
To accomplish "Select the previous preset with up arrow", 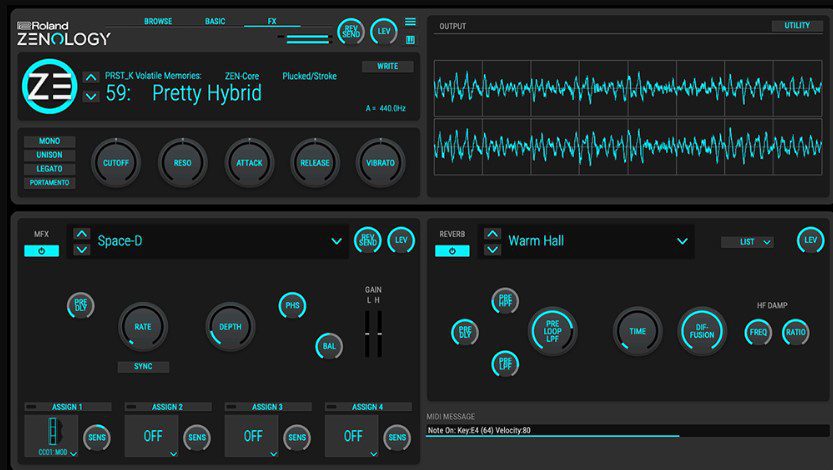I will tap(91, 78).
